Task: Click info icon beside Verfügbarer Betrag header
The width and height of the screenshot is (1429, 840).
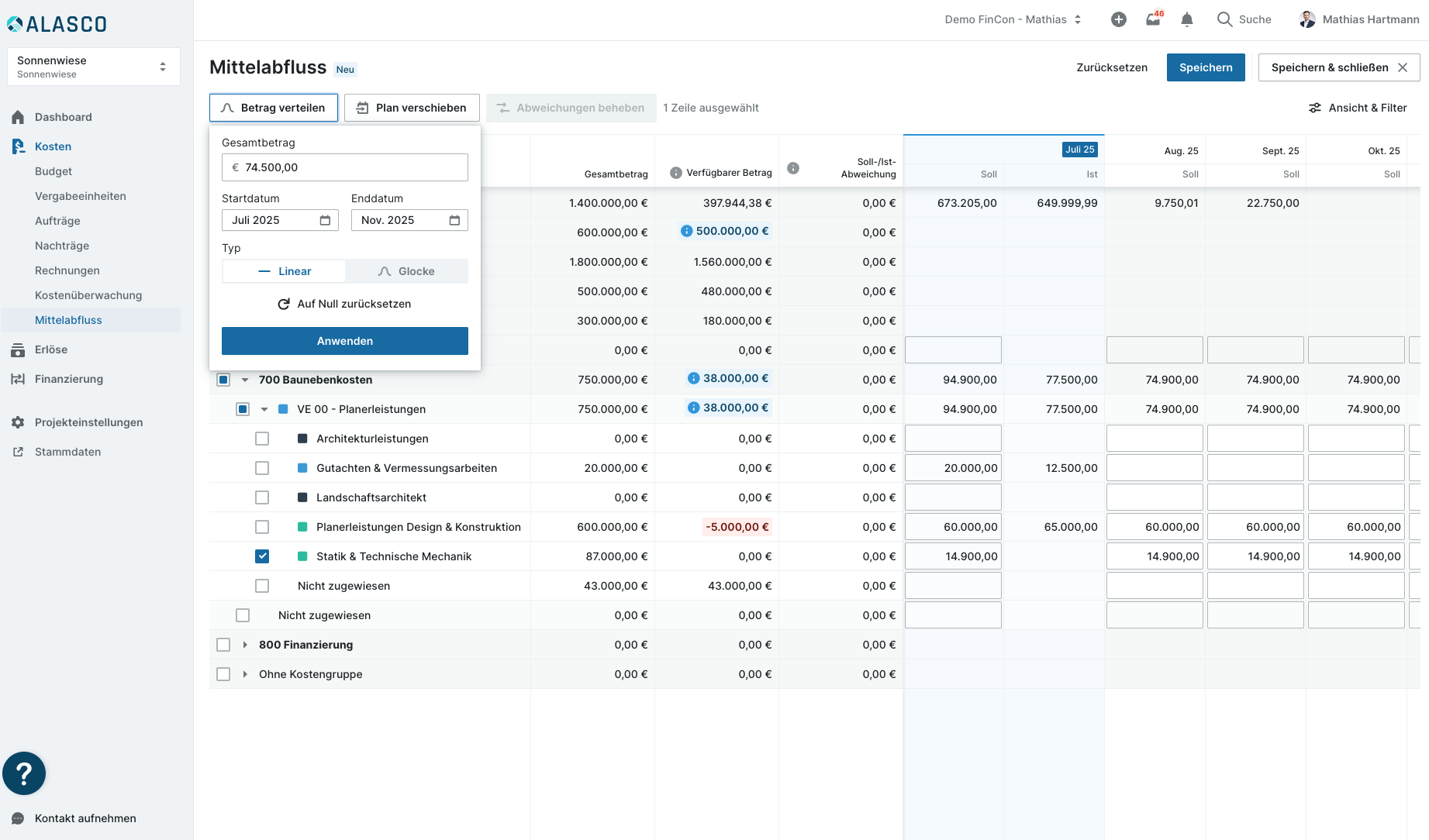Action: [x=676, y=173]
